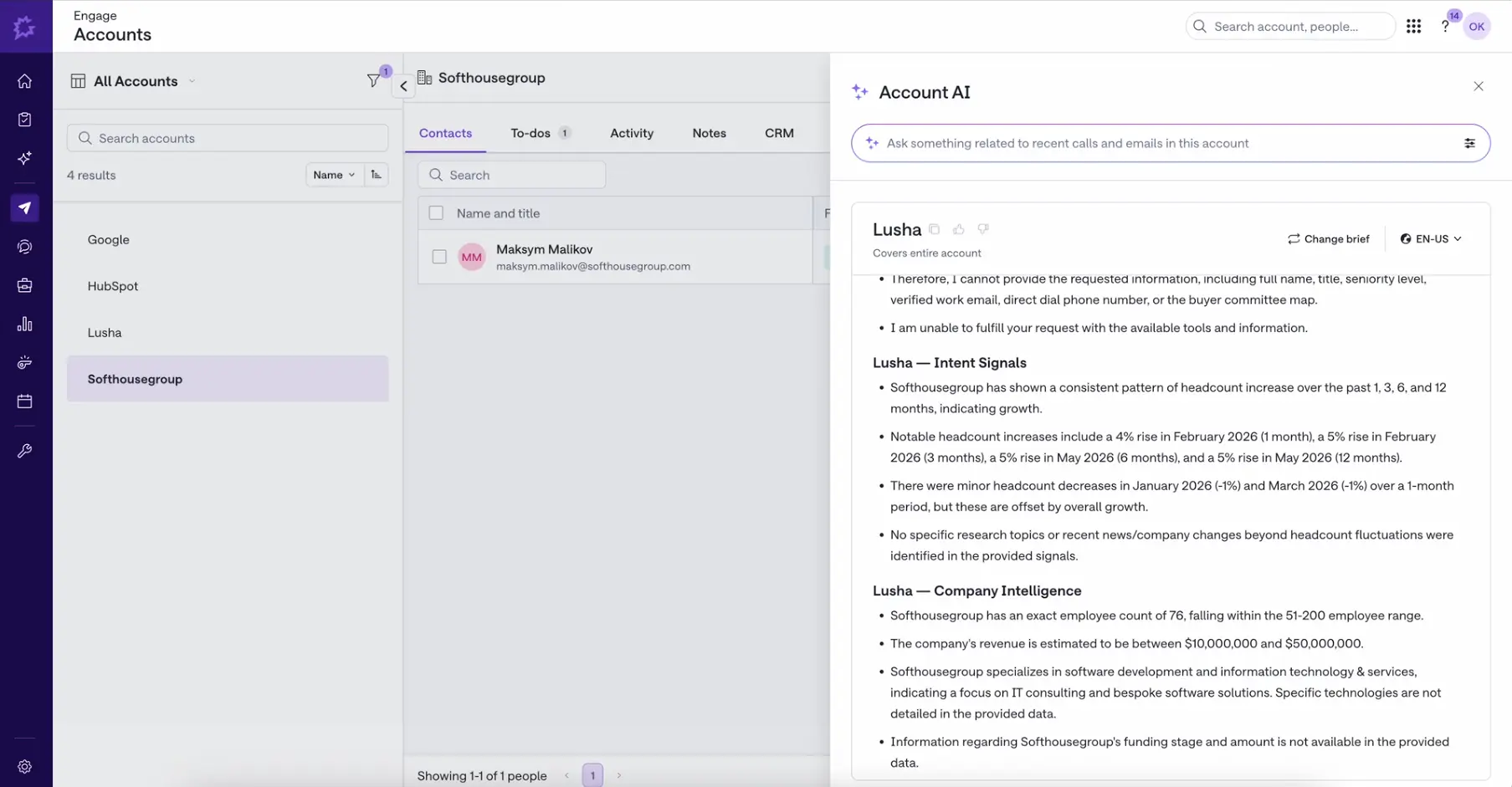Open the wrench tools icon in sidebar
The height and width of the screenshot is (787, 1512).
(x=25, y=451)
